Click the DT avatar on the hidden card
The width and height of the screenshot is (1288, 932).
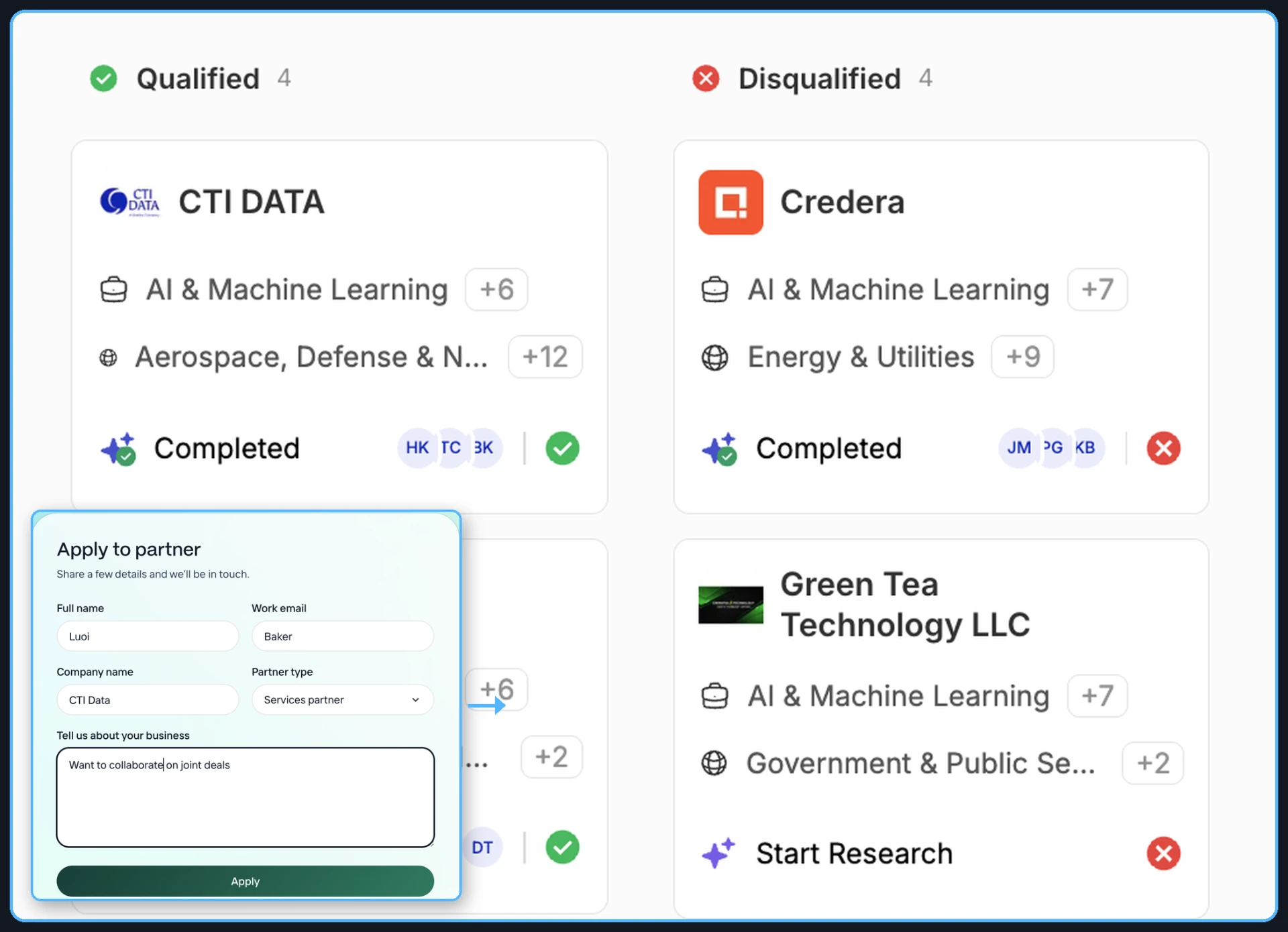point(482,848)
